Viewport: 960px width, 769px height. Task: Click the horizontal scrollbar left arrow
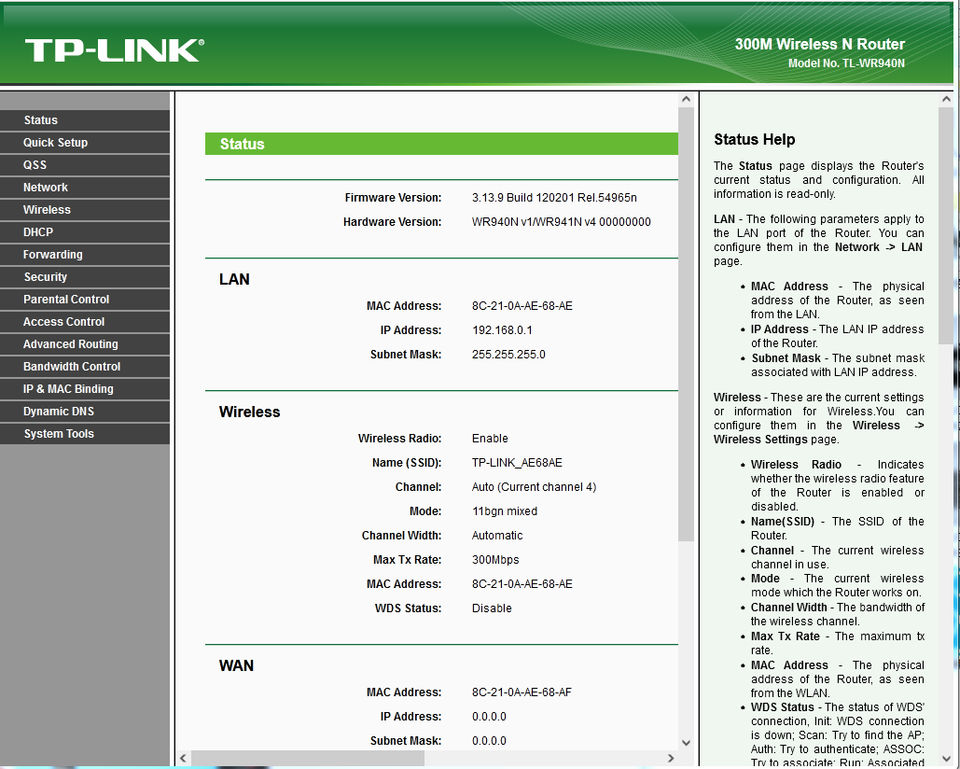click(182, 758)
